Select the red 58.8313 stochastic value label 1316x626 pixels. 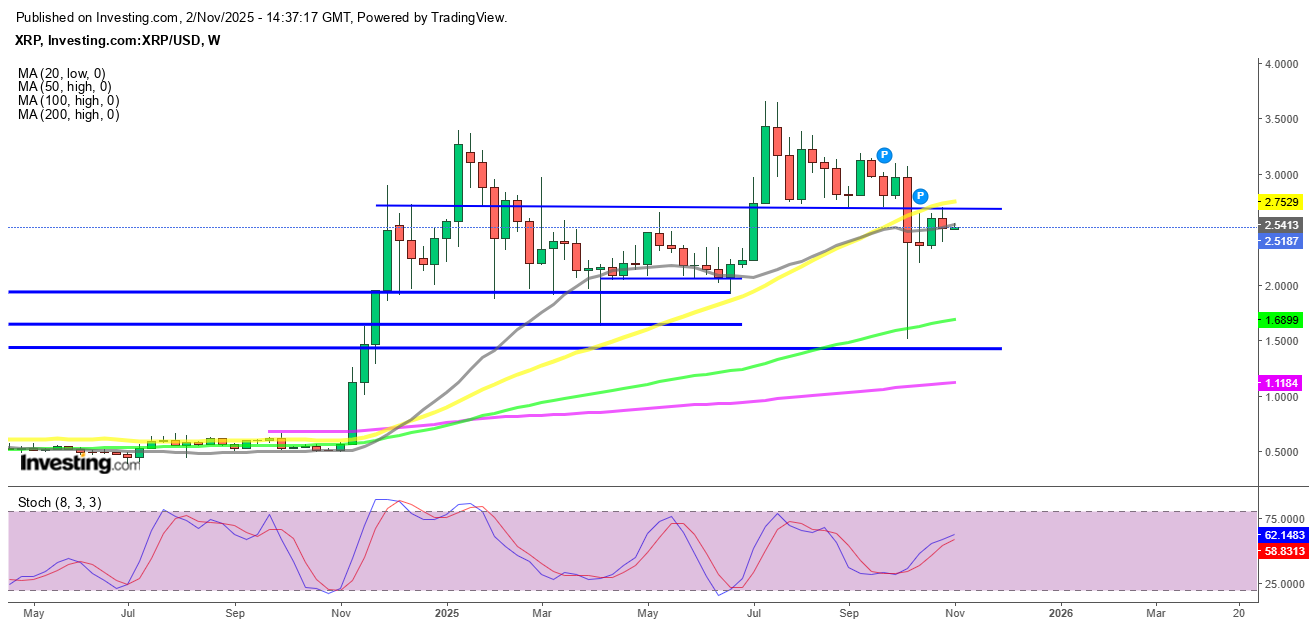click(x=1284, y=550)
